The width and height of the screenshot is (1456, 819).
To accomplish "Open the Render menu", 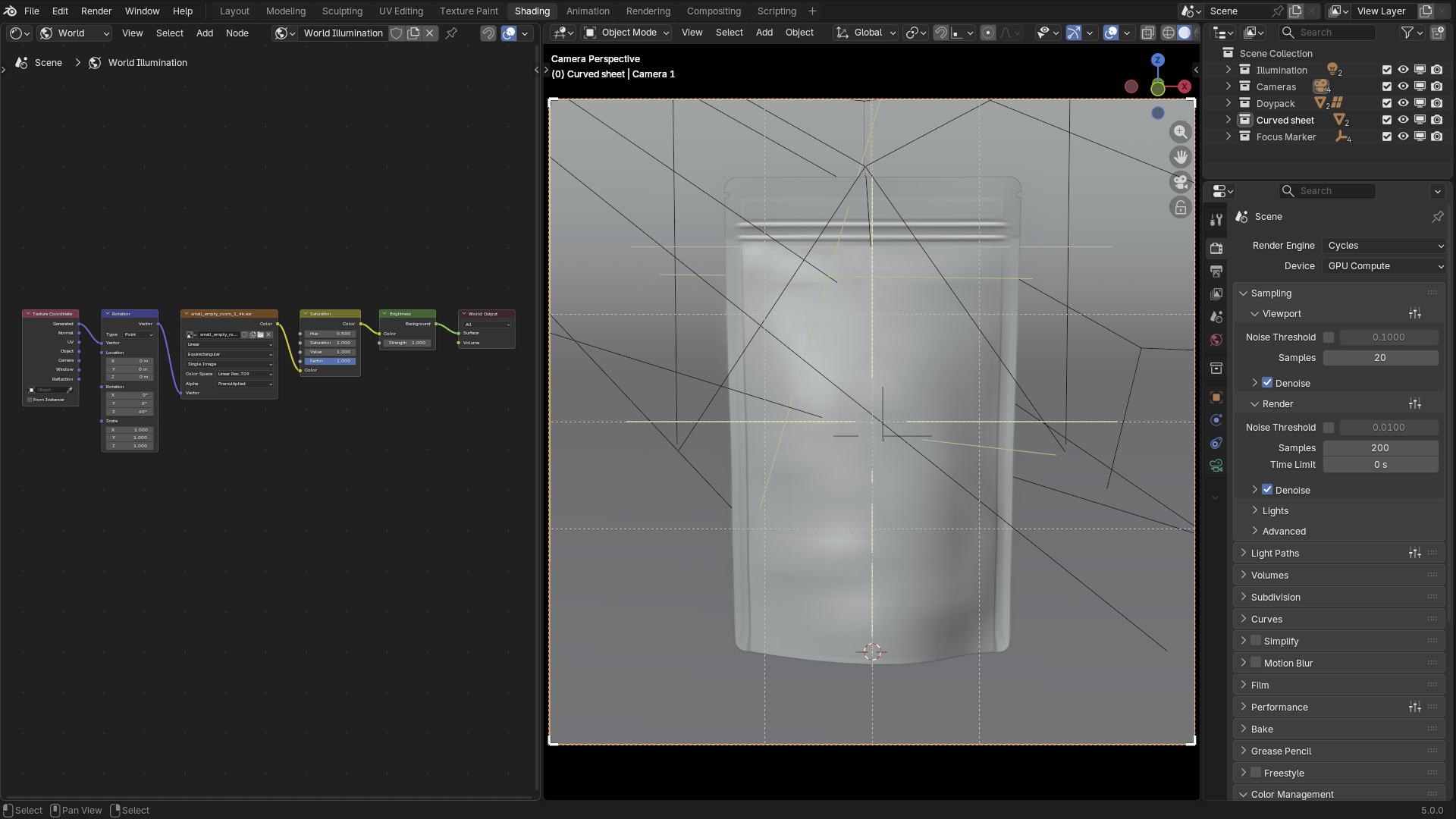I will click(96, 11).
